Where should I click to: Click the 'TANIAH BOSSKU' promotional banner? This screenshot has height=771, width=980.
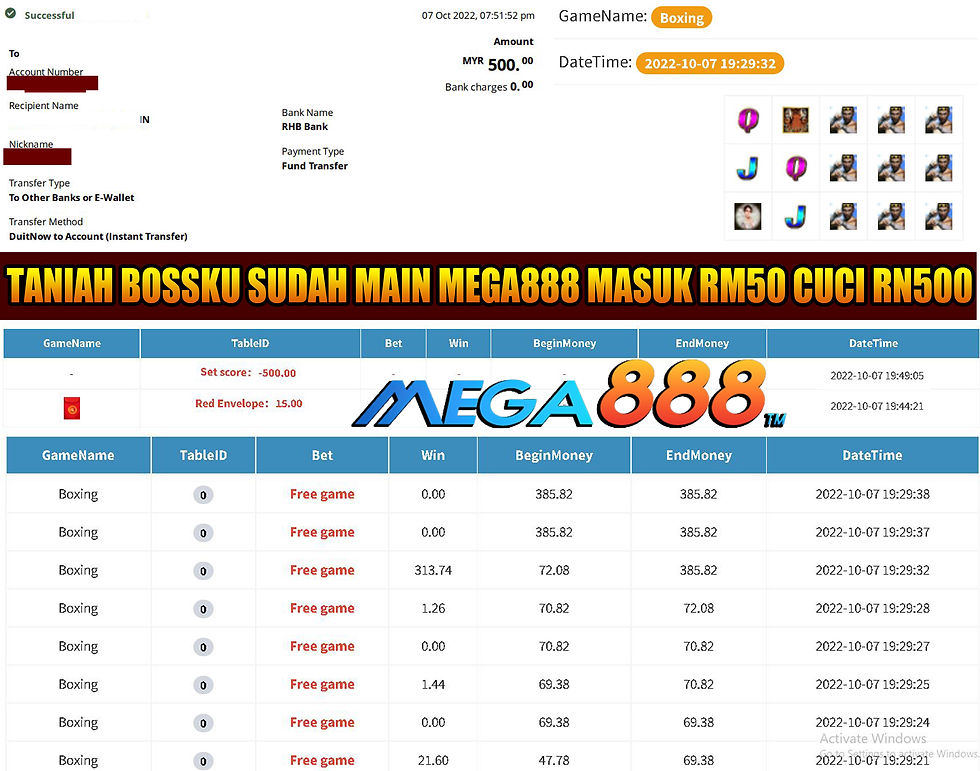[x=488, y=286]
